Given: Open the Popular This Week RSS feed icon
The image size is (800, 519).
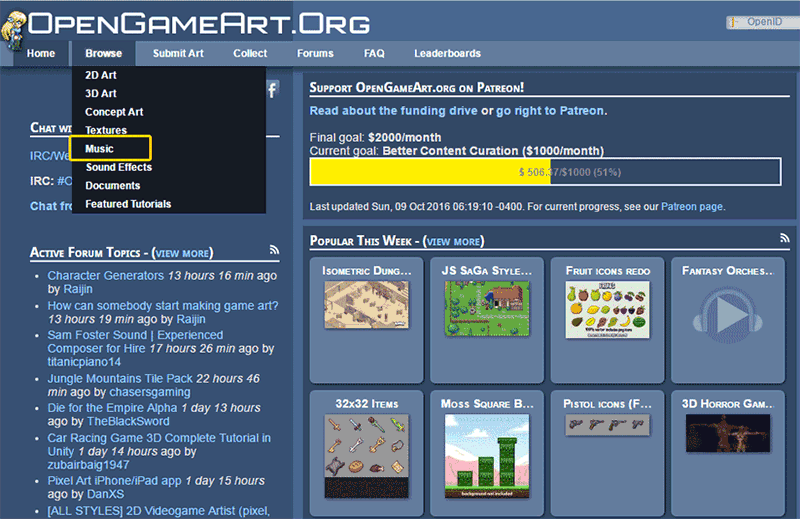Looking at the screenshot, I should coord(785,238).
